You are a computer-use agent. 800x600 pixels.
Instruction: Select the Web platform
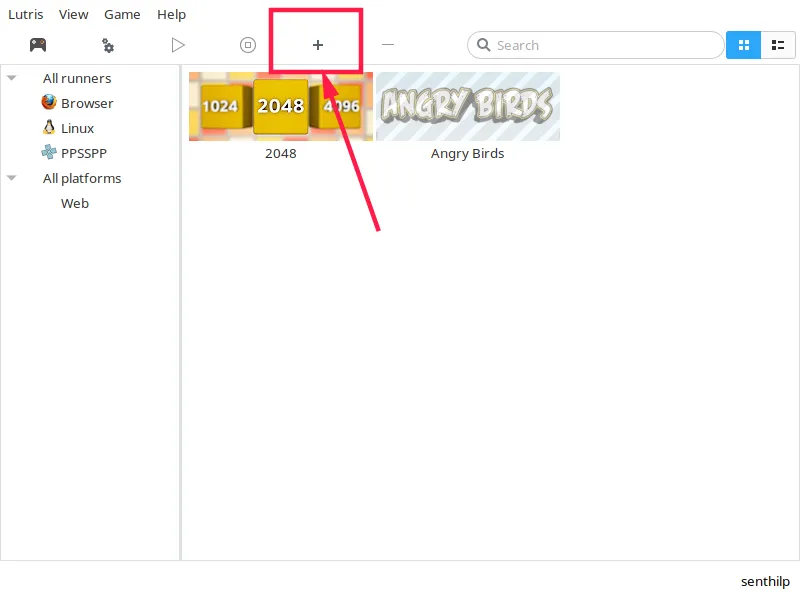(x=75, y=204)
